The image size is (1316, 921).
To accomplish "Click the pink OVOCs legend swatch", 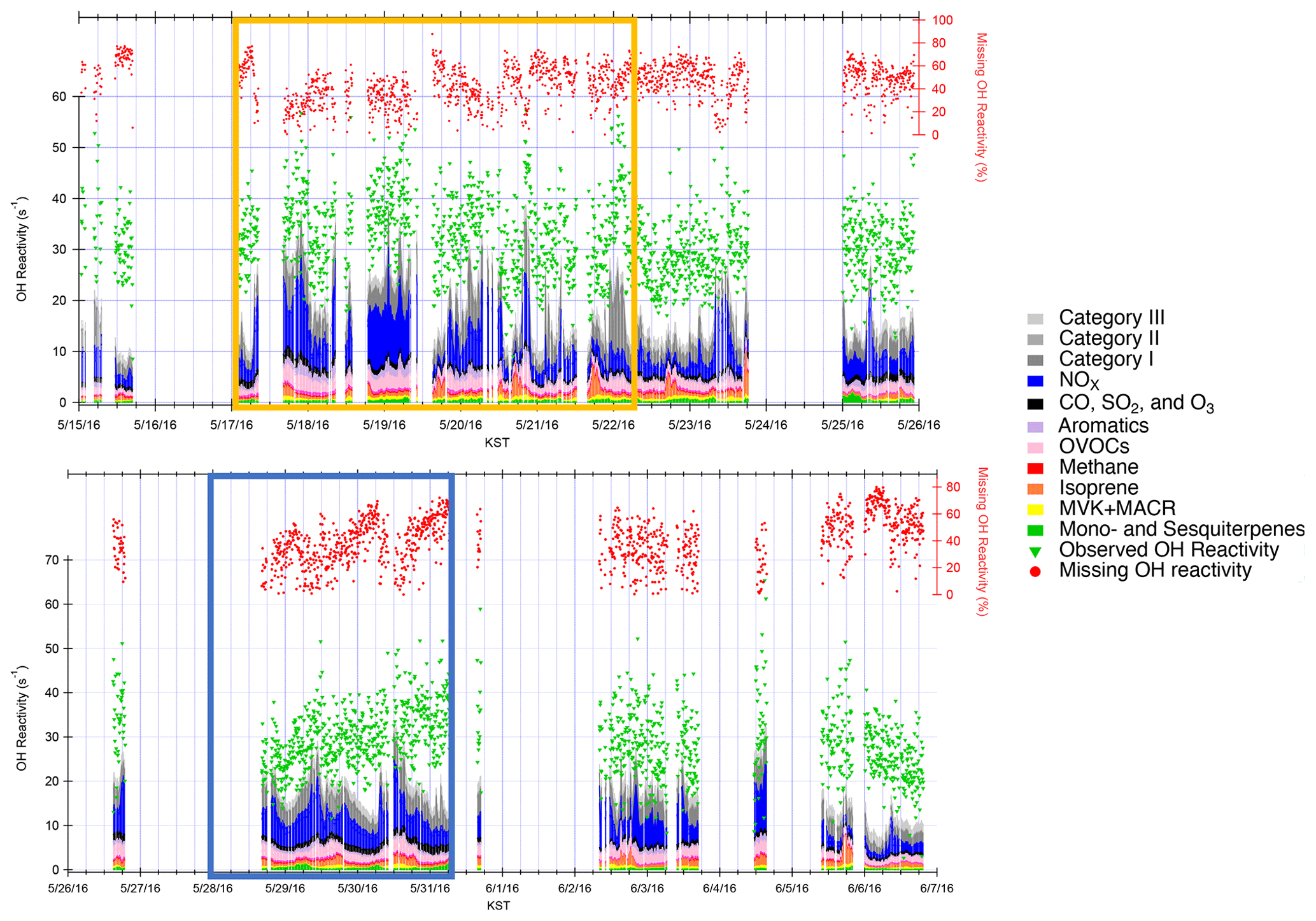I will point(1035,447).
